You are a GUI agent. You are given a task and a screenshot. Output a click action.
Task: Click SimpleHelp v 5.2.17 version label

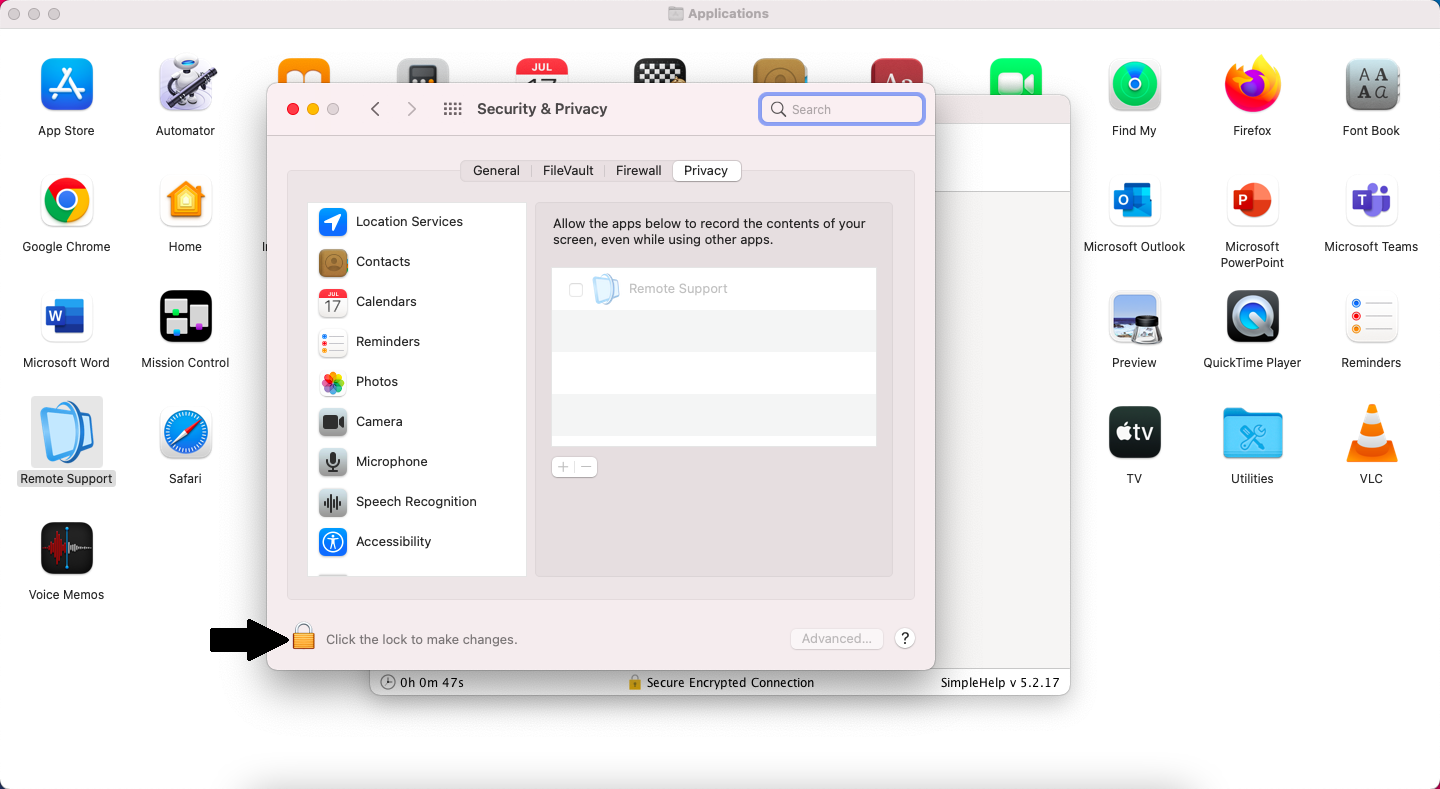999,682
